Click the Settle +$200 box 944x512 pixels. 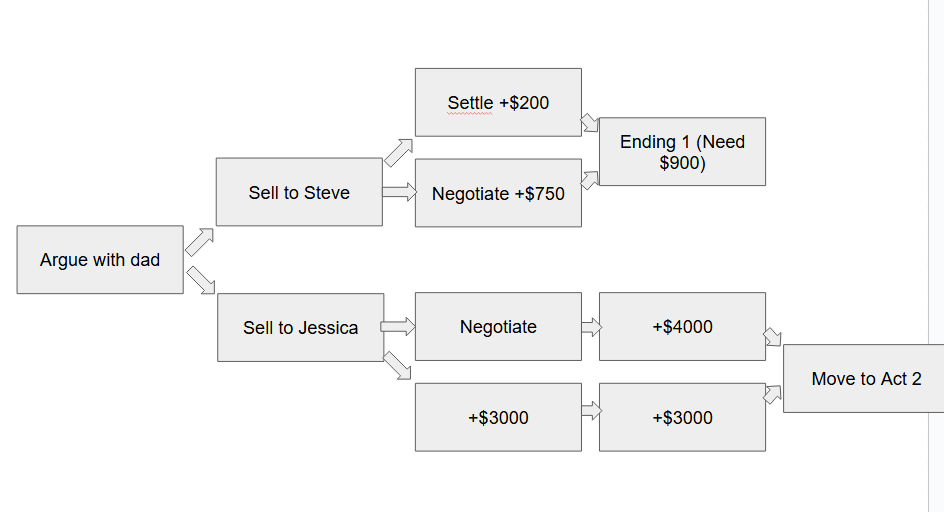pyautogui.click(x=498, y=102)
